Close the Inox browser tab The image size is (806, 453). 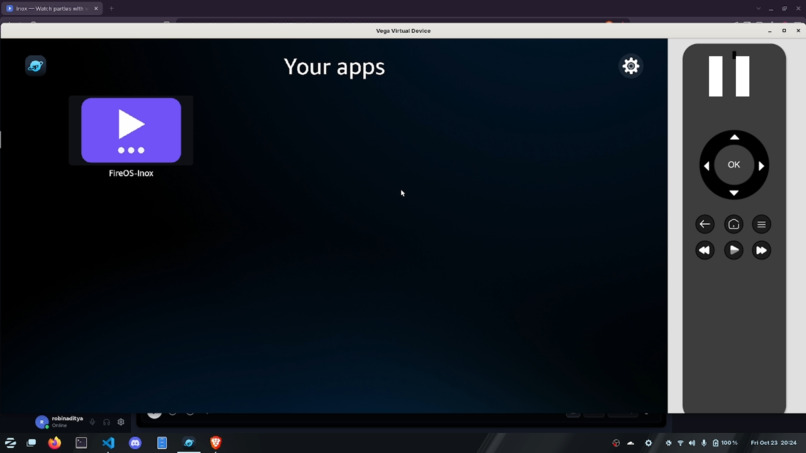click(x=96, y=8)
